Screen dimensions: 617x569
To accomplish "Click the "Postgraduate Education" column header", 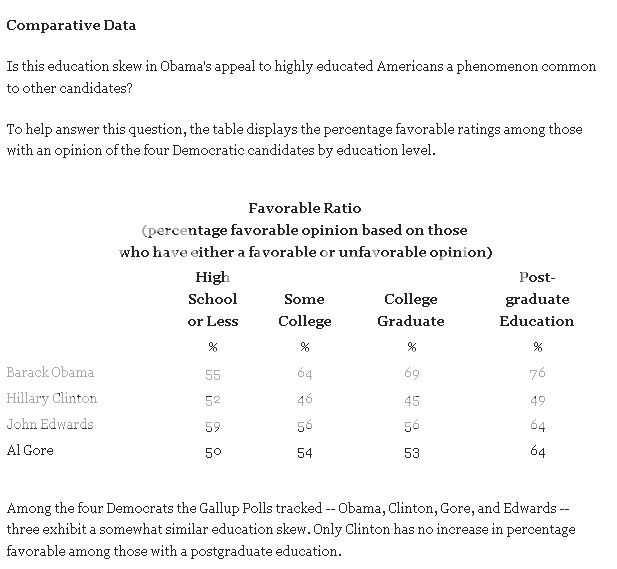I will pos(537,299).
